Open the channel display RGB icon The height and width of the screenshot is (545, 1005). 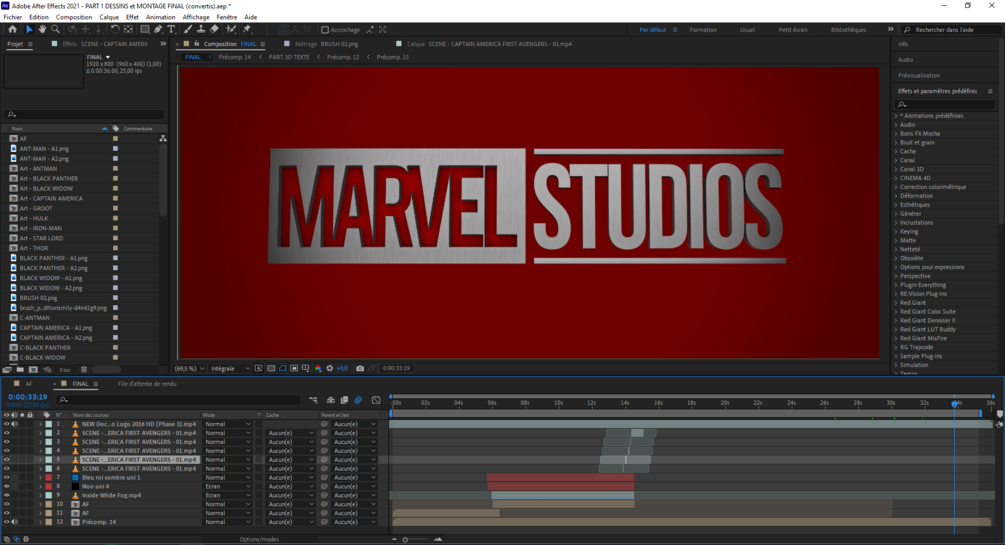318,369
